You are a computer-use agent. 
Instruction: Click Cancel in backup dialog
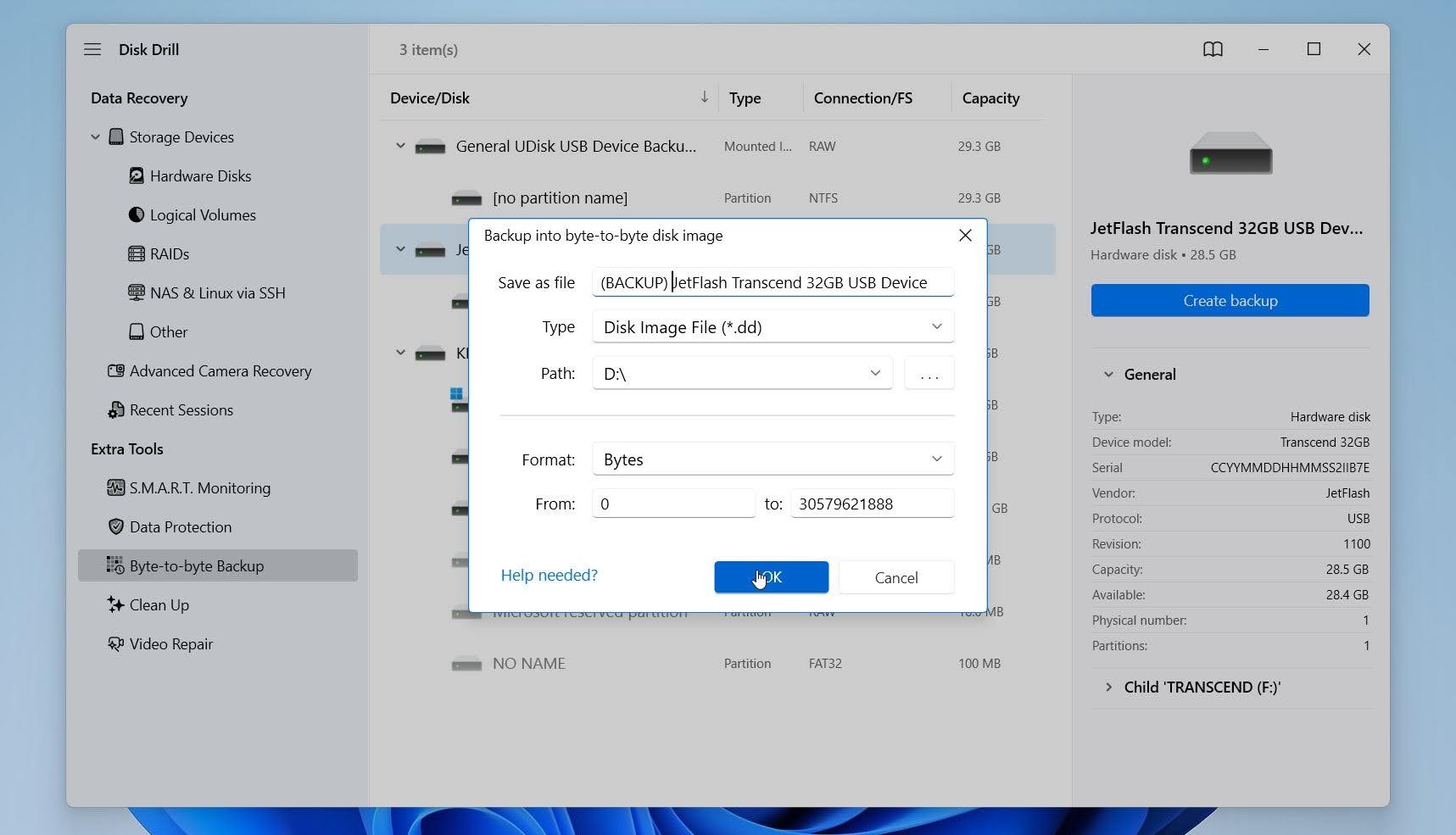pyautogui.click(x=896, y=577)
